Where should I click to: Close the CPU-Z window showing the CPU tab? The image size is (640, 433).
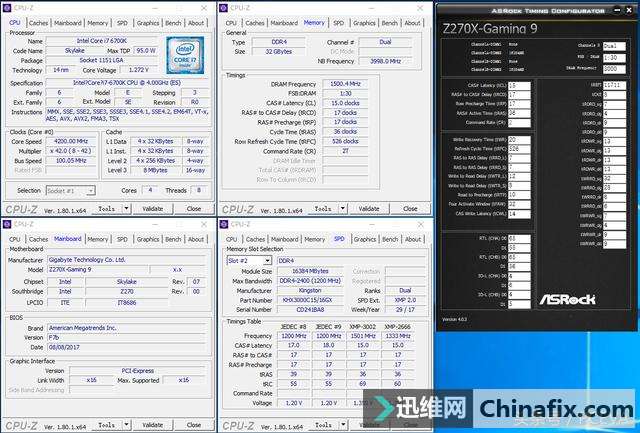point(204,8)
